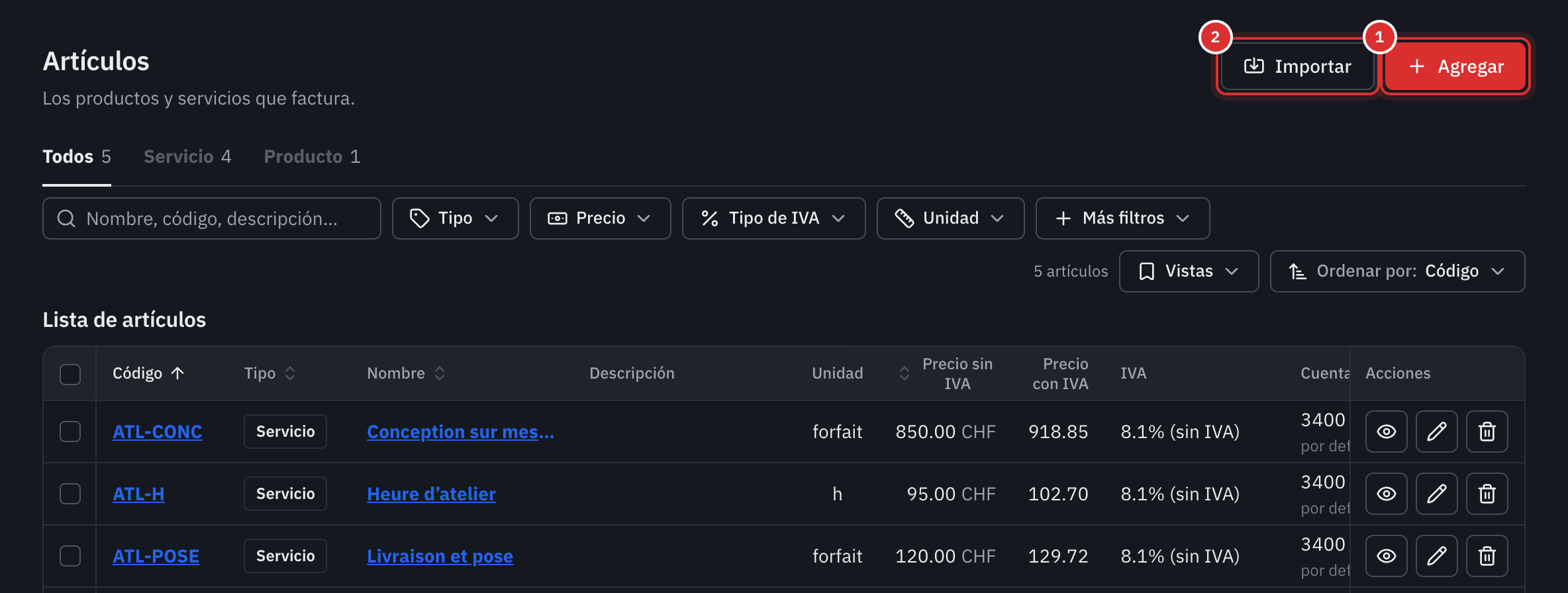The width and height of the screenshot is (1568, 593).
Task: Check the ATL-H row checkbox
Action: tap(70, 494)
